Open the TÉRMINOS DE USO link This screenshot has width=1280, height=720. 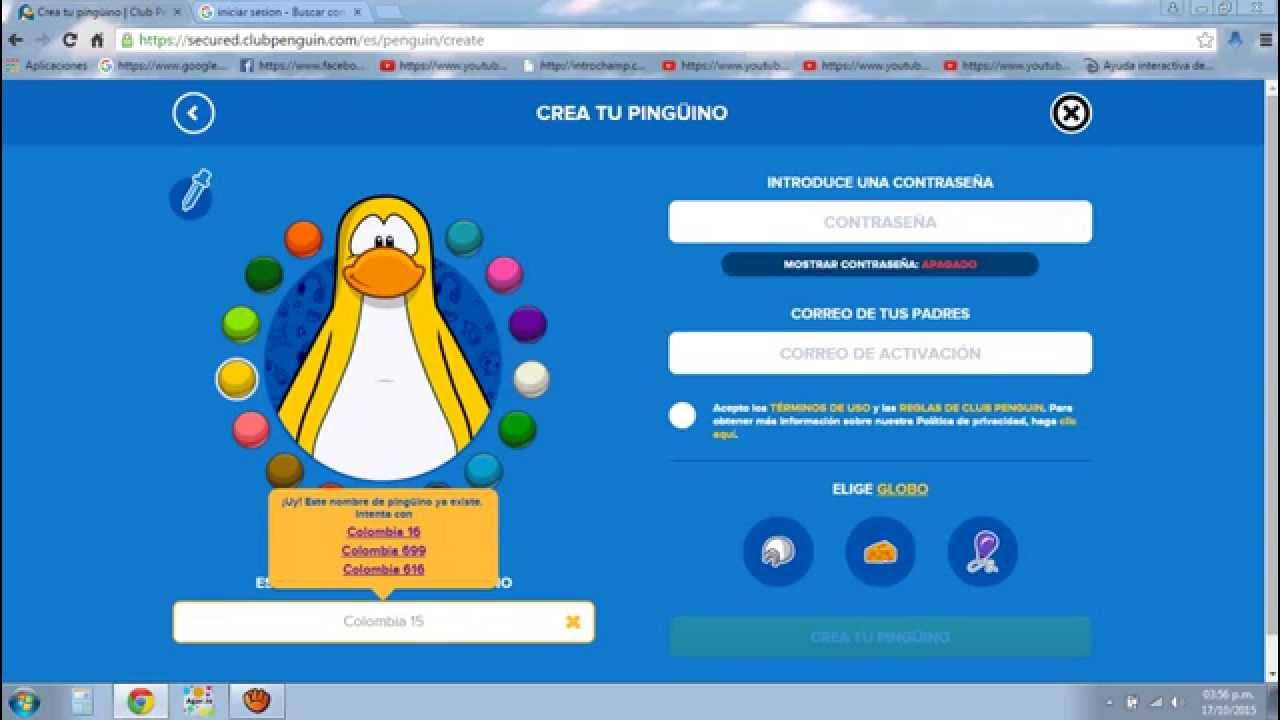819,408
